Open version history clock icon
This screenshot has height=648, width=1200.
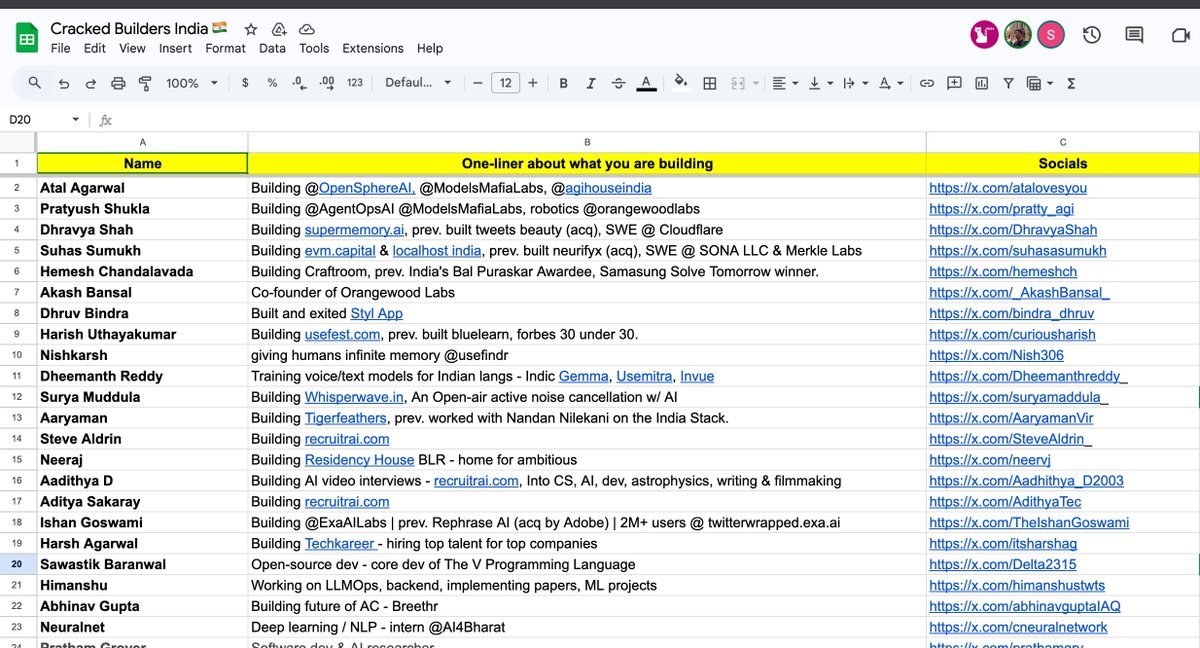(x=1092, y=35)
